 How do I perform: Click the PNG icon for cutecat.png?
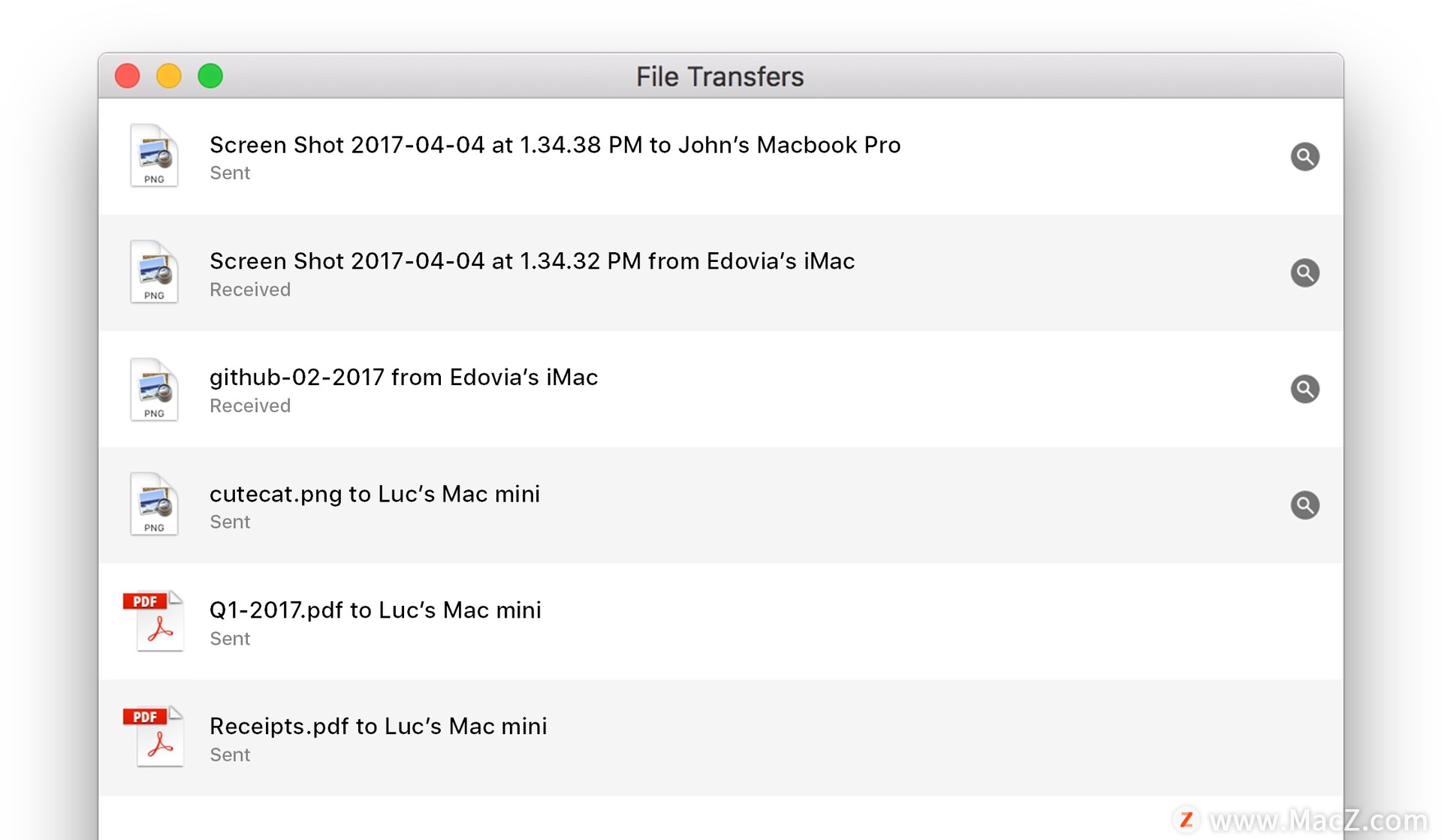[154, 504]
